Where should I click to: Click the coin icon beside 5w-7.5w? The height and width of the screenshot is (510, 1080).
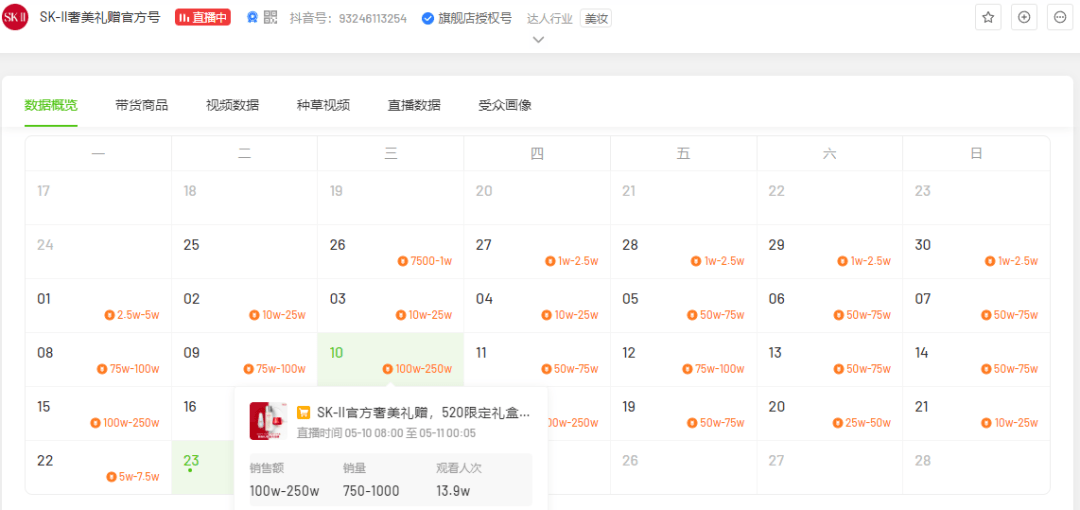(112, 477)
